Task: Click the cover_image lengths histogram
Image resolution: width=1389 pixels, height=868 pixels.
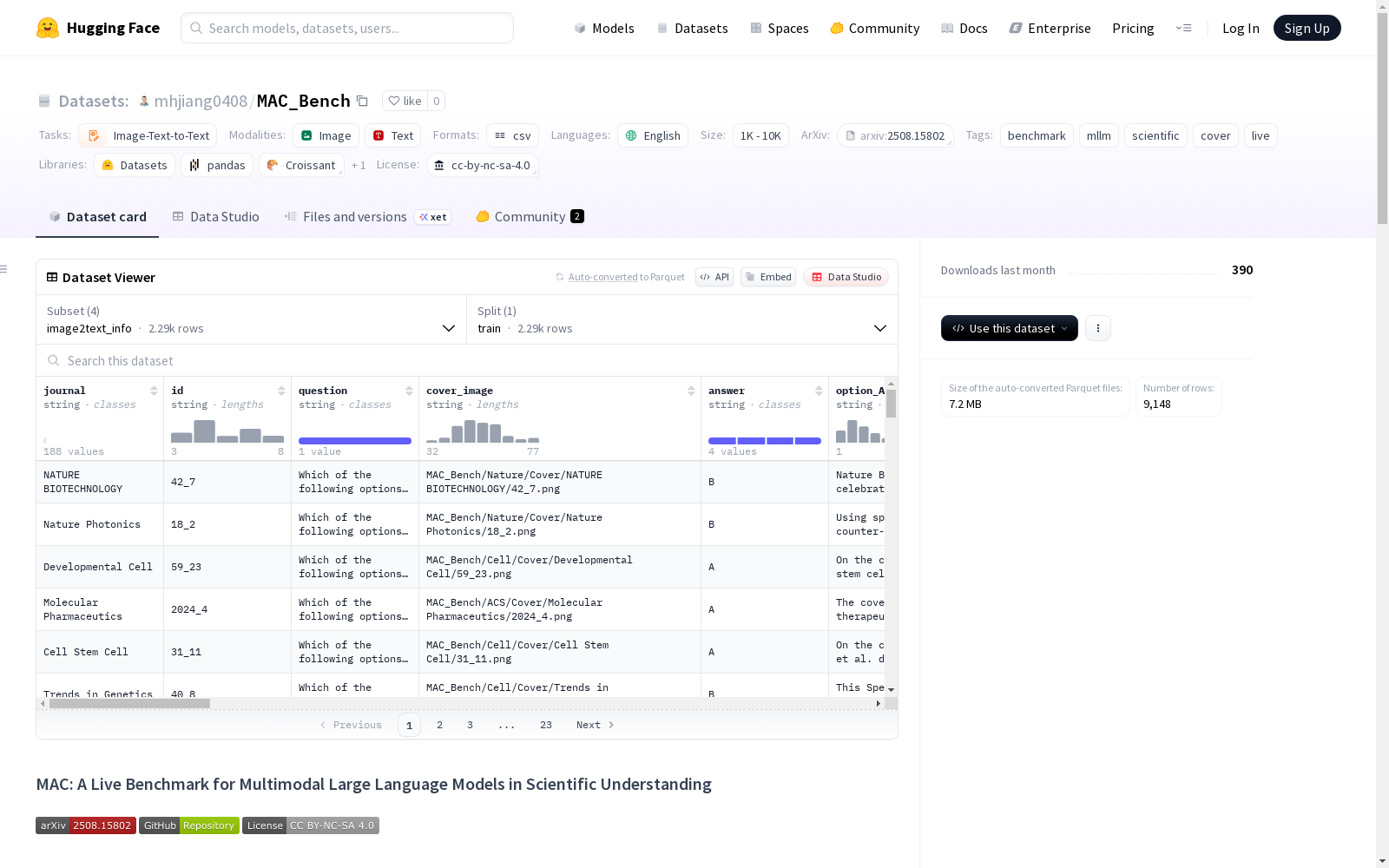Action: coord(483,431)
